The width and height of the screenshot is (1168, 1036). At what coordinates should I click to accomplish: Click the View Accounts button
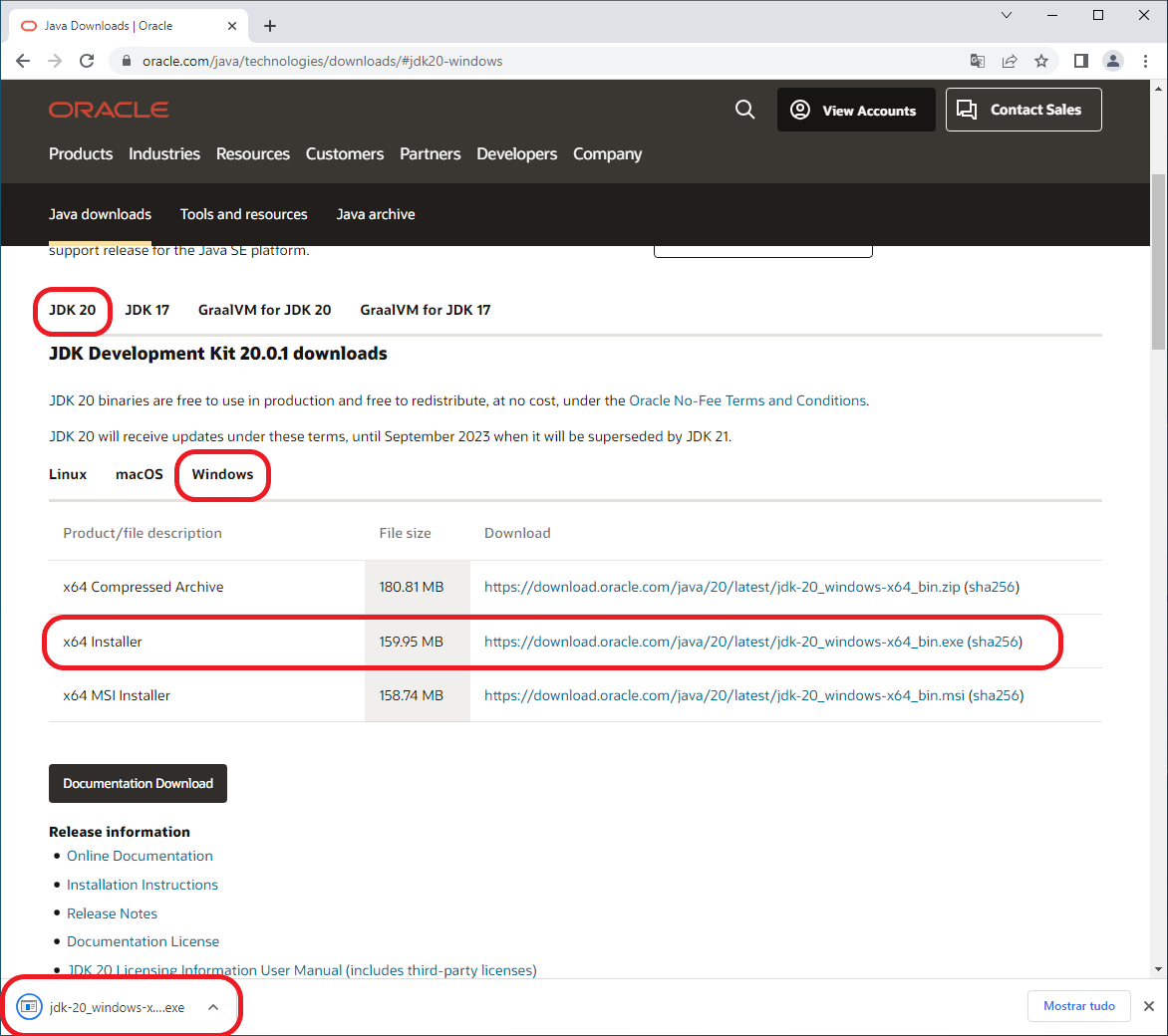click(856, 110)
